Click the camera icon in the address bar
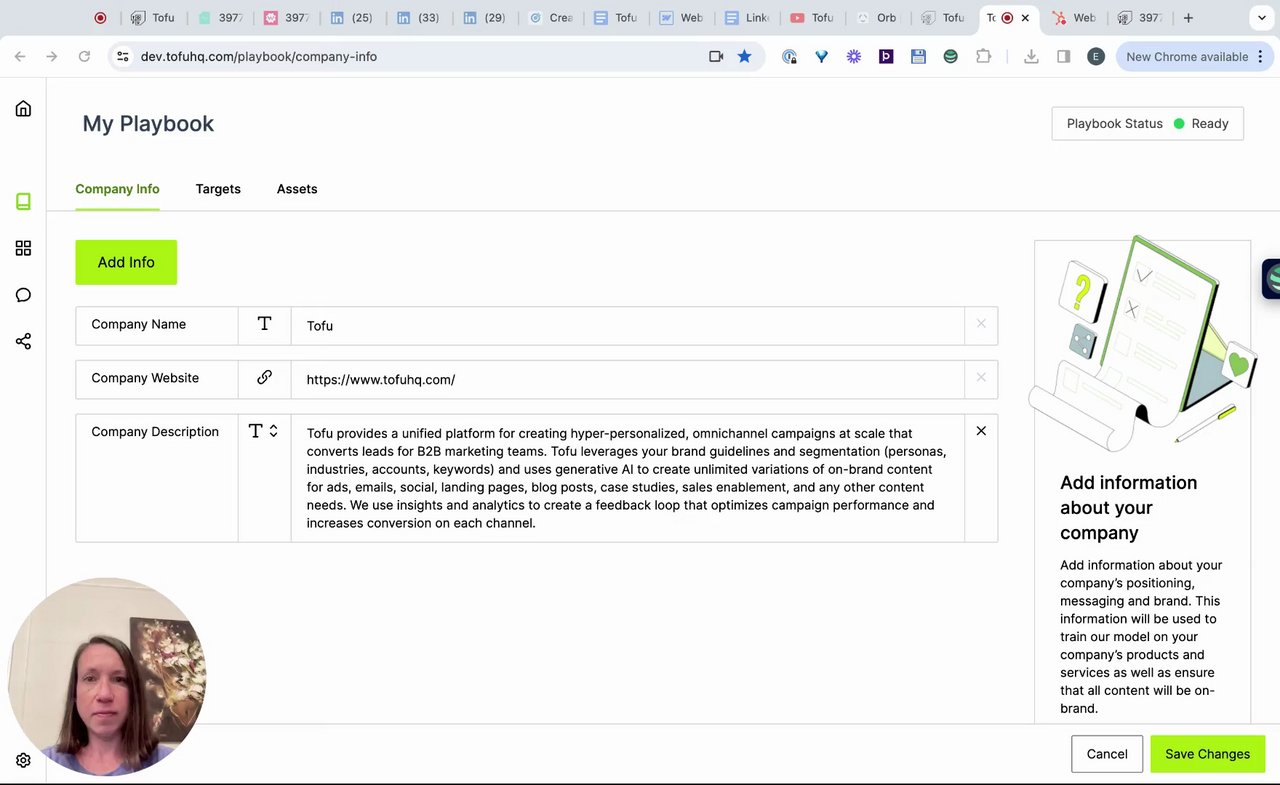1280x785 pixels. coord(716,57)
